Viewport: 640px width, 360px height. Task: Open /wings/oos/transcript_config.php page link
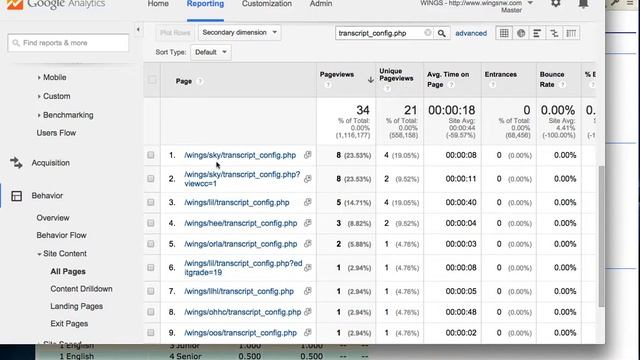point(240,333)
